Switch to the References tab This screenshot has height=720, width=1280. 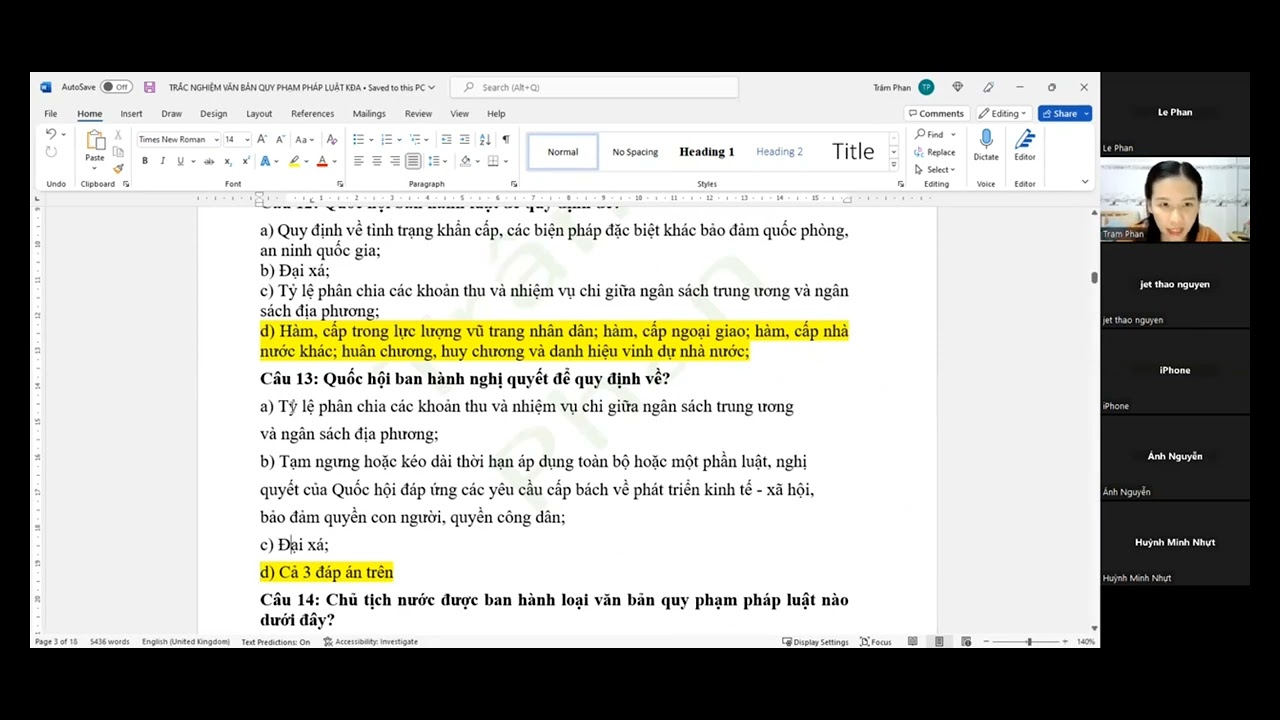[x=312, y=113]
